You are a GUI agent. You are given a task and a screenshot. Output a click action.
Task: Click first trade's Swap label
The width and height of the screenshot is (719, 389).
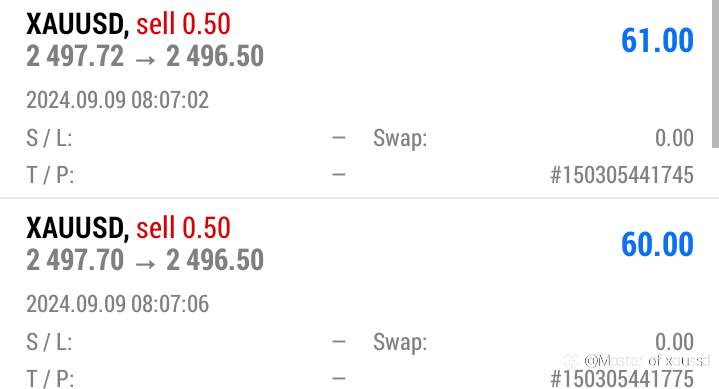pos(400,139)
